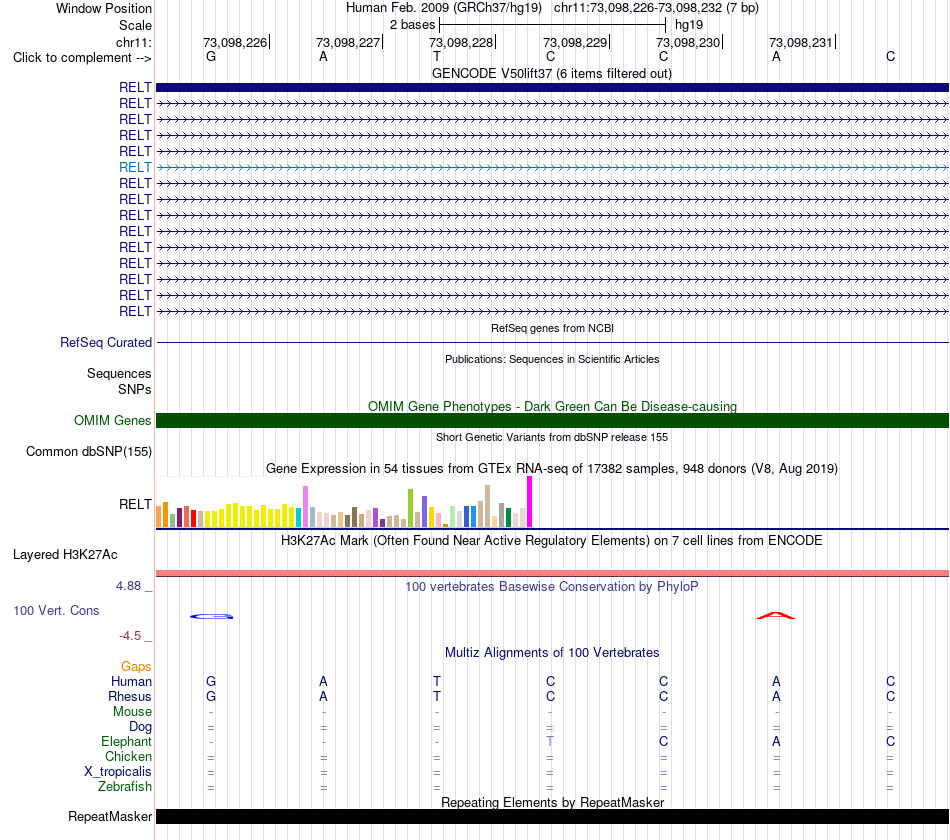Screen dimensions: 950x840
Task: Click the Sequences track label
Action: click(119, 373)
